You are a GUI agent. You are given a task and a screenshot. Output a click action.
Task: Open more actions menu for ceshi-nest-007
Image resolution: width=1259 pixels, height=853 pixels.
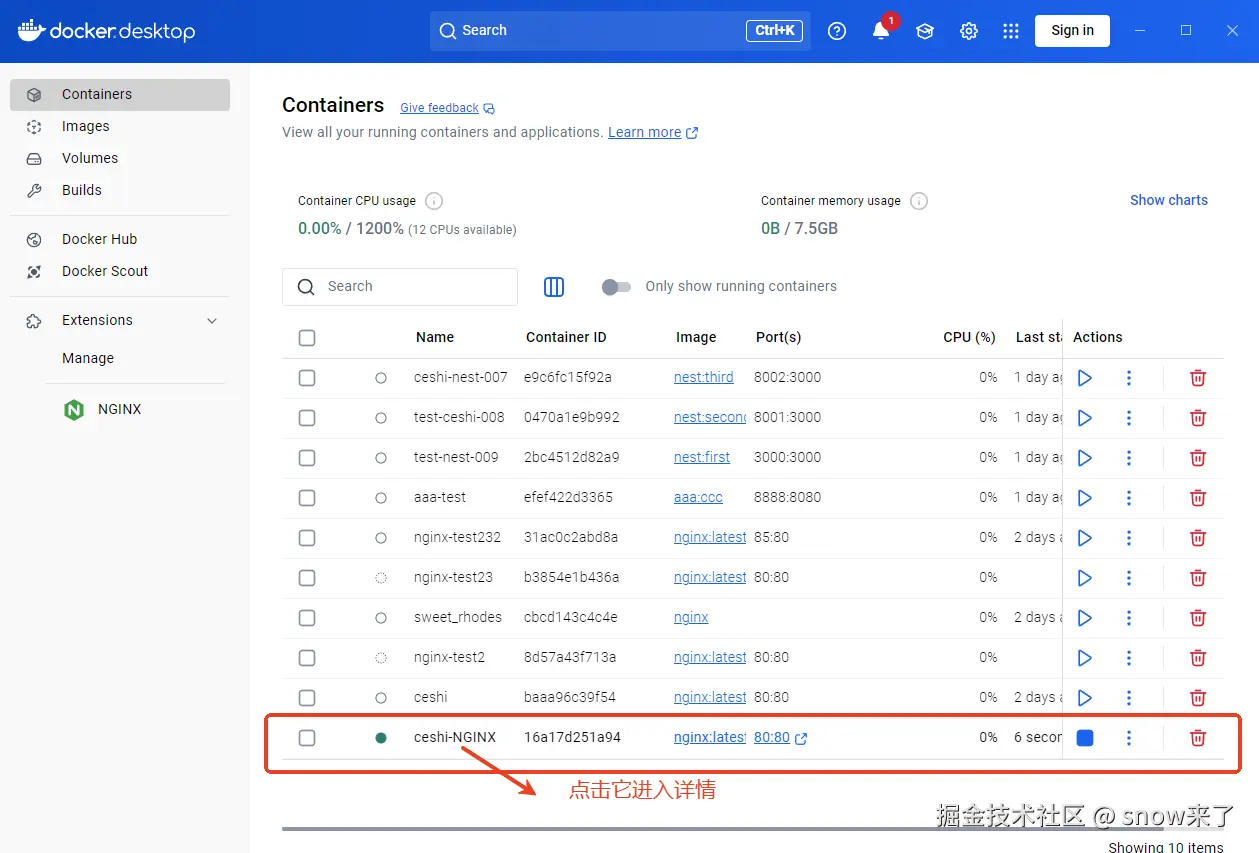(1129, 378)
